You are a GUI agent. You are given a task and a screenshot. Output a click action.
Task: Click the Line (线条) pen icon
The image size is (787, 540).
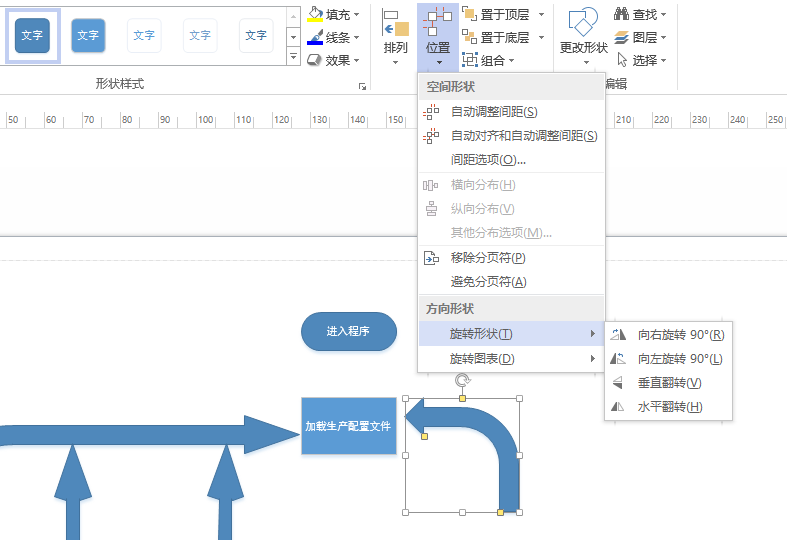315,37
